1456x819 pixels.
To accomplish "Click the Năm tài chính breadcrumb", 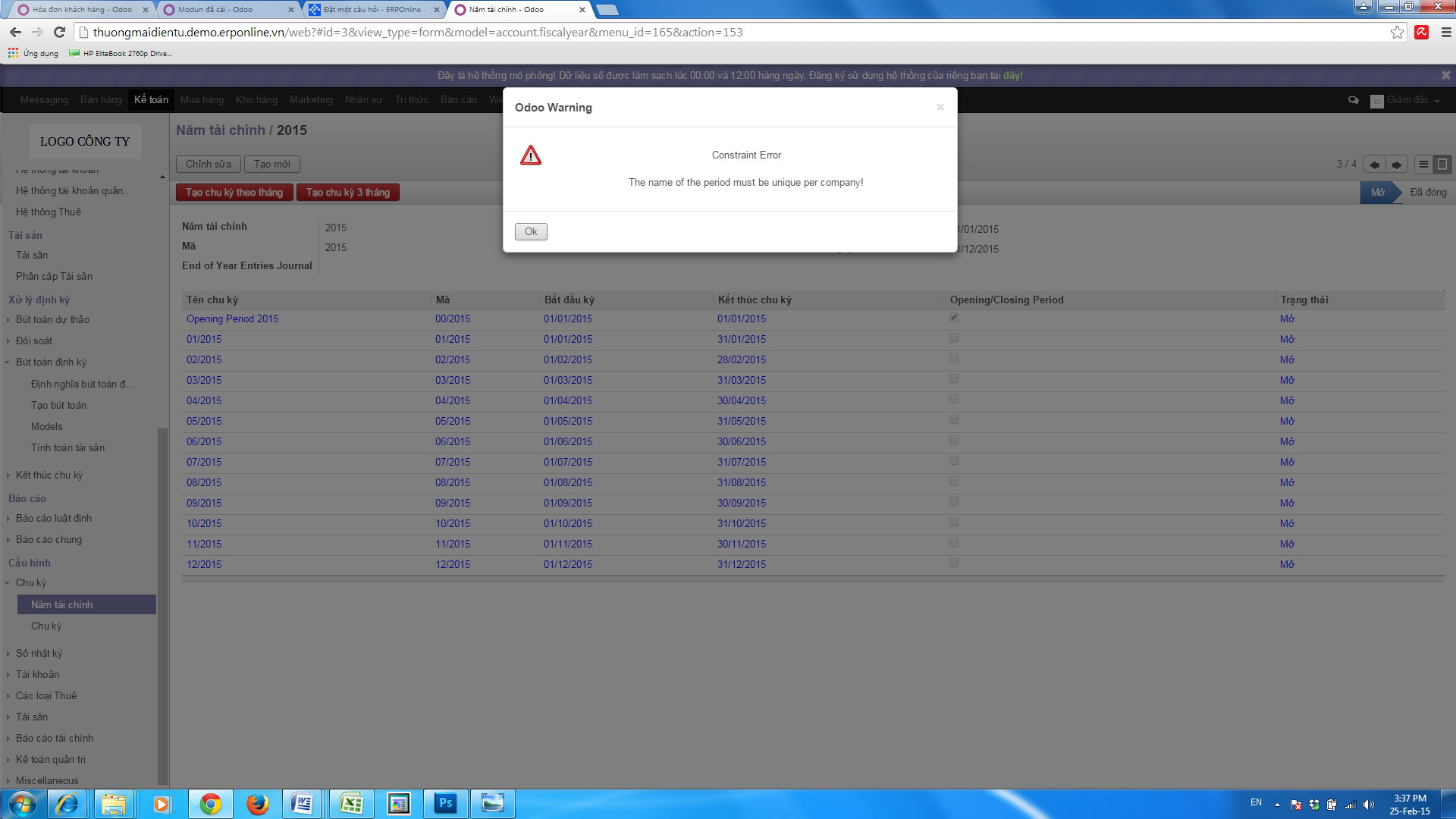I will pos(221,130).
